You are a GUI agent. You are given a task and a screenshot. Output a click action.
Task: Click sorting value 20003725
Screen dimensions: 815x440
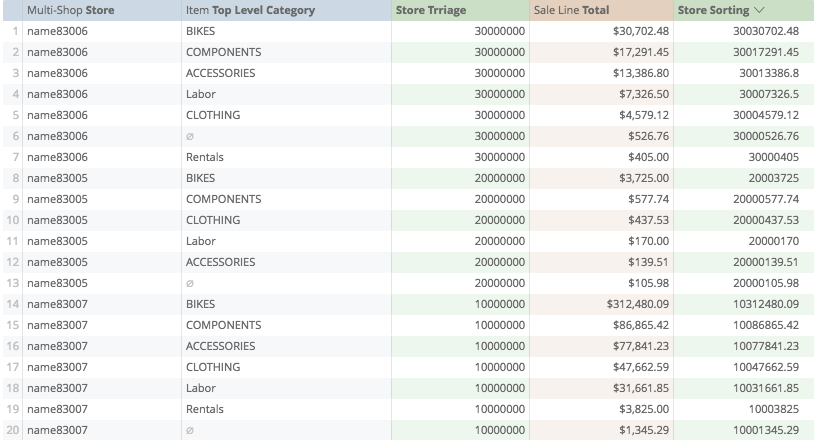(x=773, y=178)
